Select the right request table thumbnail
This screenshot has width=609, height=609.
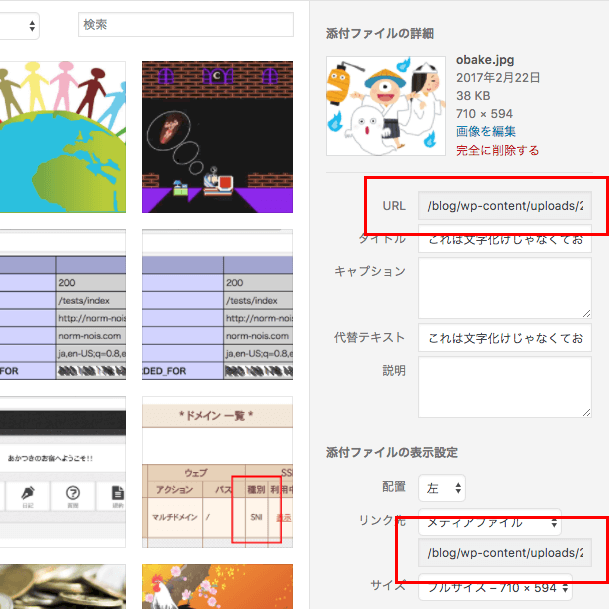tap(217, 305)
